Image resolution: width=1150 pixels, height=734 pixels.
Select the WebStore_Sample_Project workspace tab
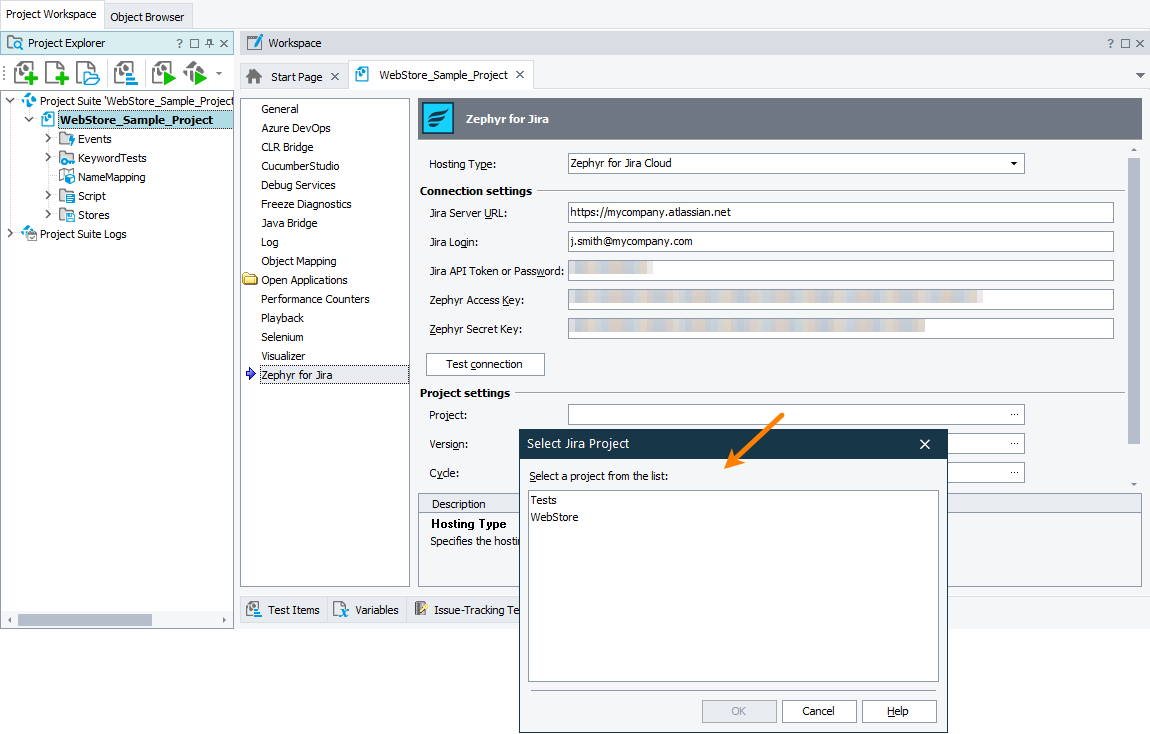coord(443,75)
